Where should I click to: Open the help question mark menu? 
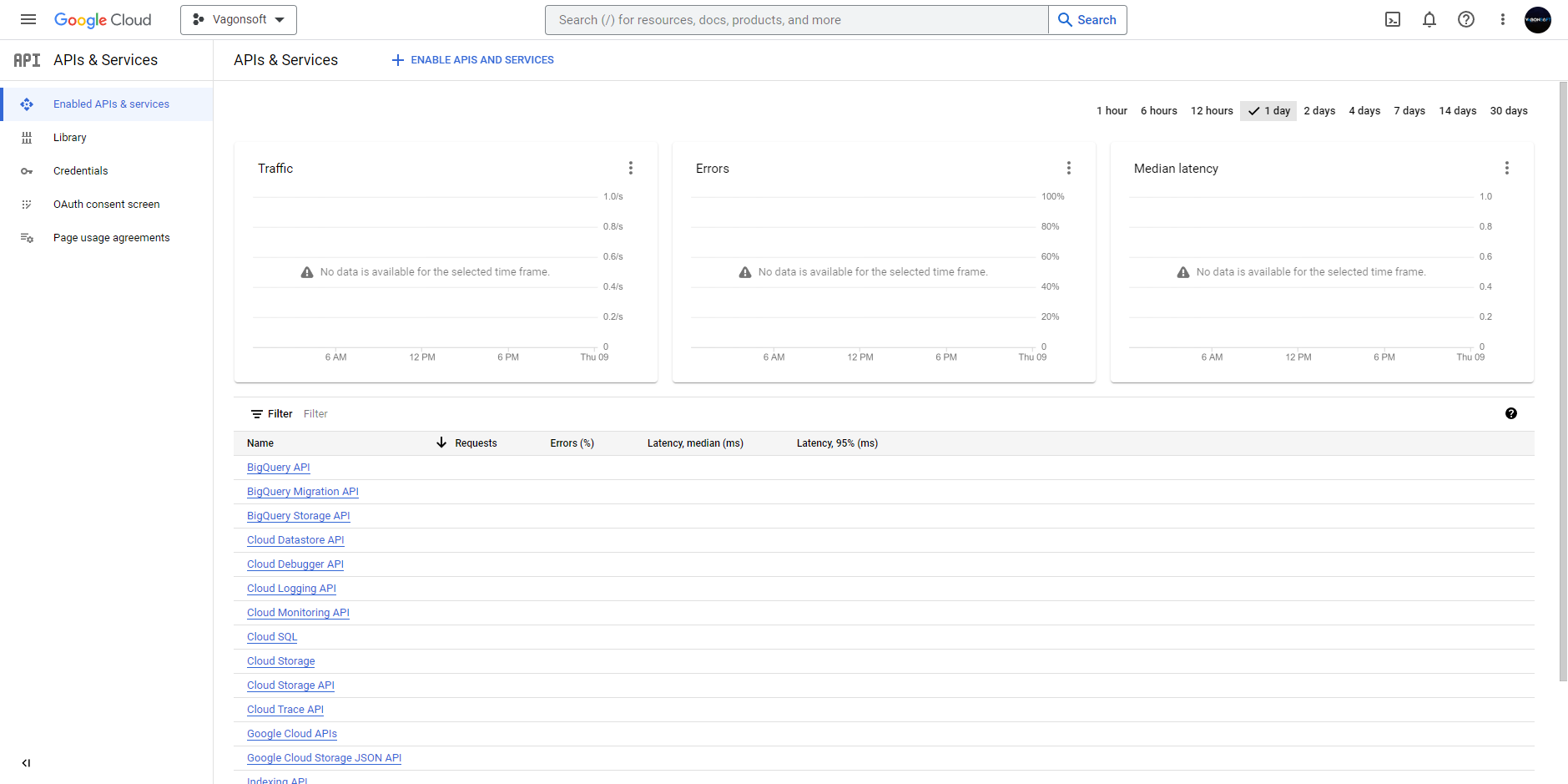click(x=1466, y=19)
